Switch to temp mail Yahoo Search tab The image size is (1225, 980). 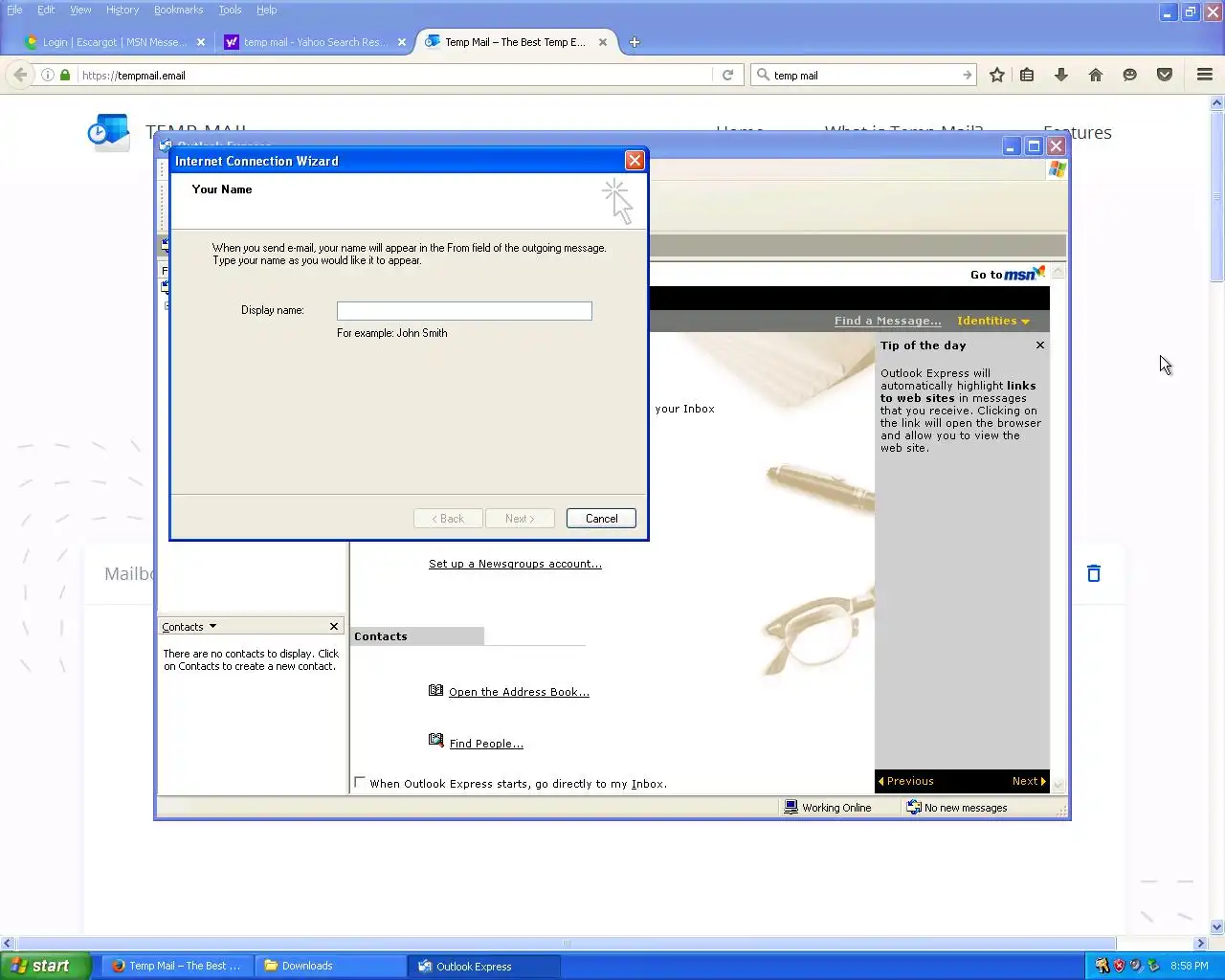coord(315,42)
